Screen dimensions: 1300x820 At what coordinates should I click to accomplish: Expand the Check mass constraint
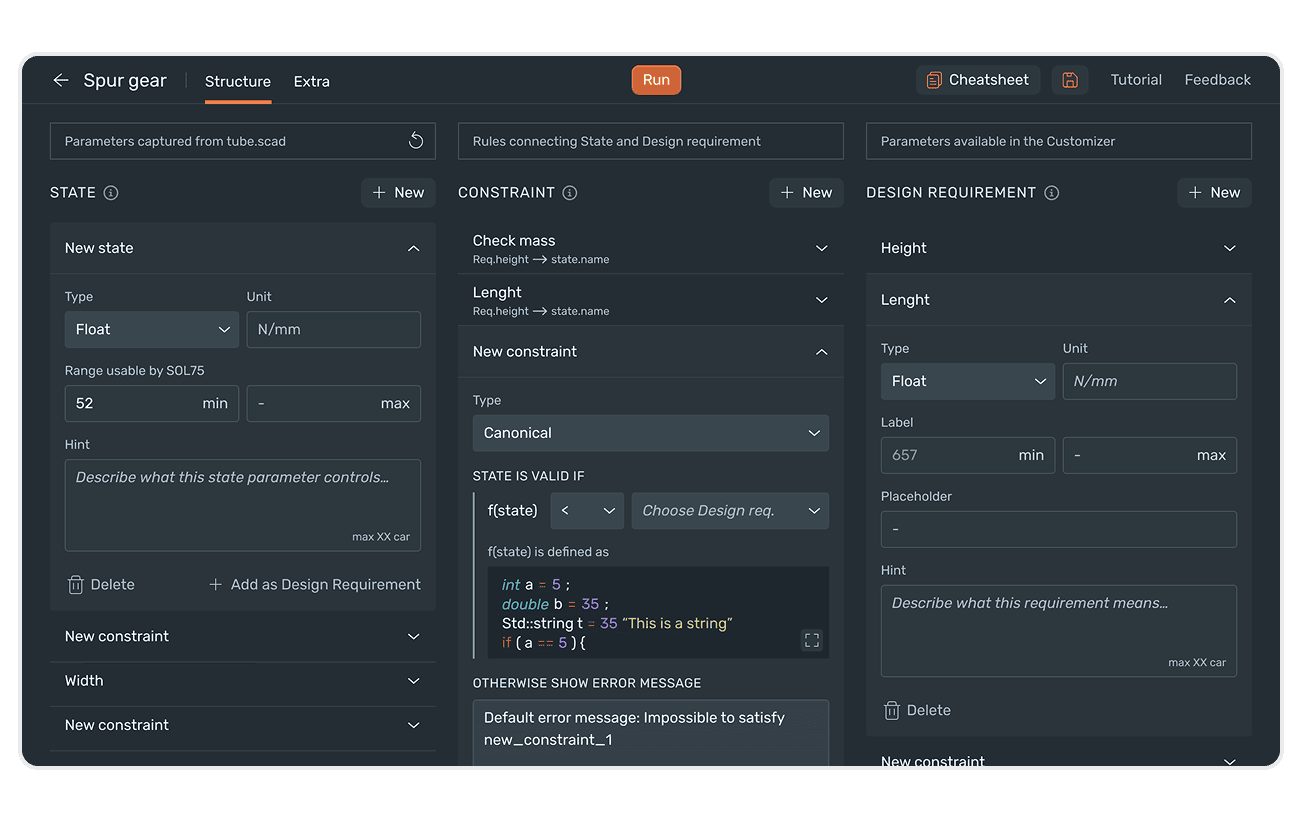tap(821, 248)
